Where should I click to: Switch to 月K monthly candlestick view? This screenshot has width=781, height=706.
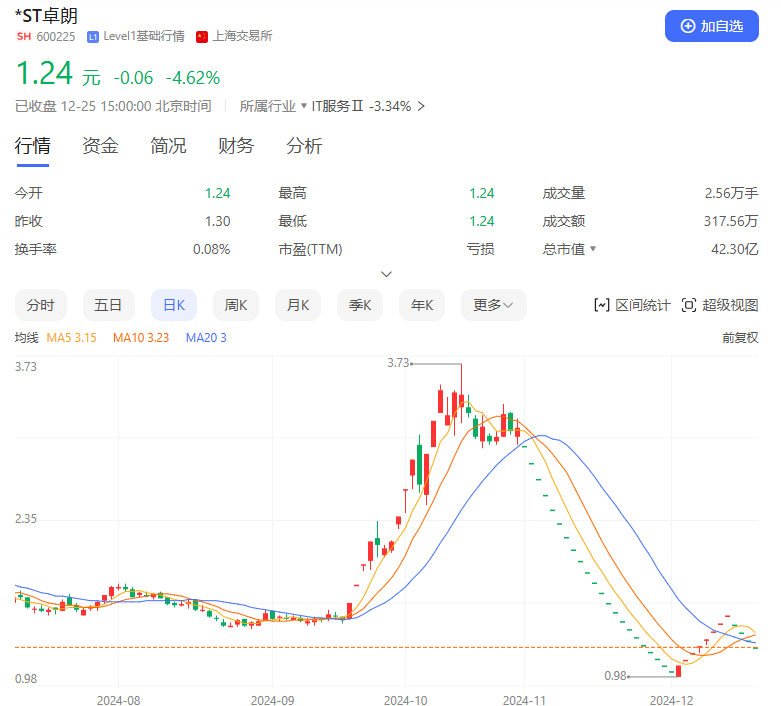[298, 305]
